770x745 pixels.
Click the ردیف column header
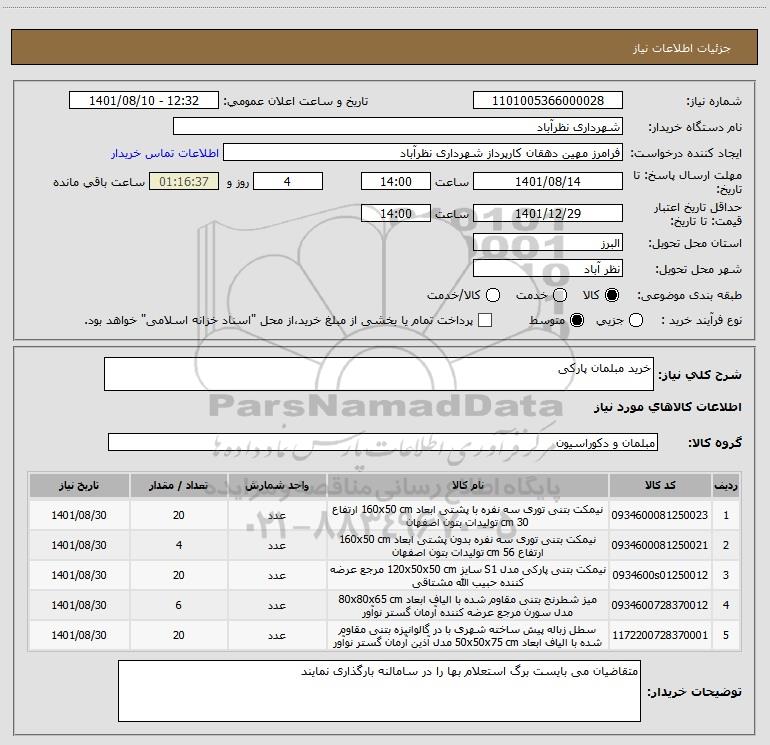click(726, 485)
